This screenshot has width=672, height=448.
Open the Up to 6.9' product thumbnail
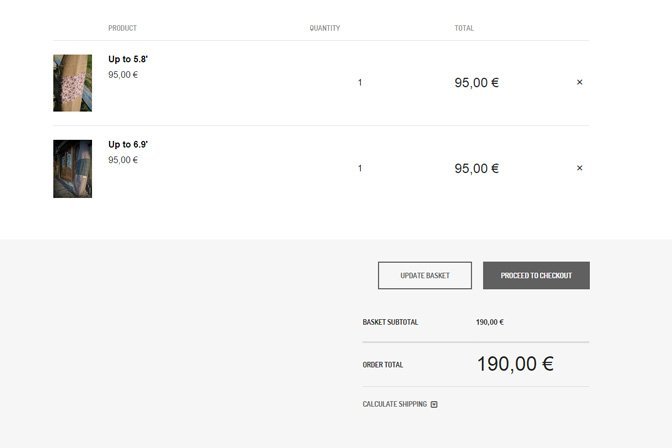point(72,168)
